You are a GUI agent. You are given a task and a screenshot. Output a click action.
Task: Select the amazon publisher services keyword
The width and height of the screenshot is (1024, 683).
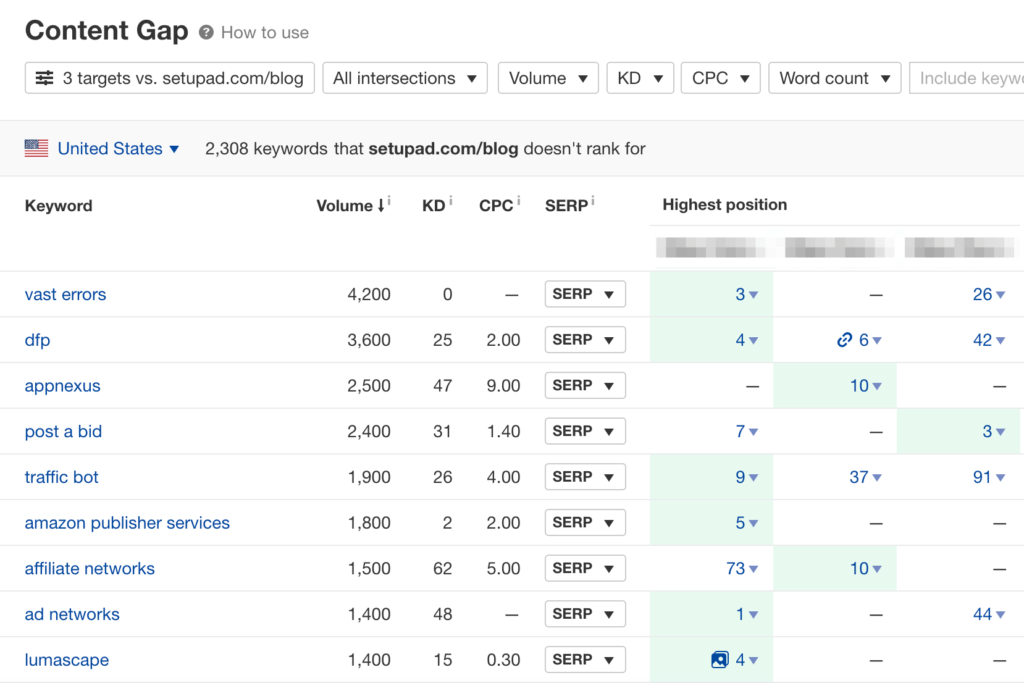(126, 522)
